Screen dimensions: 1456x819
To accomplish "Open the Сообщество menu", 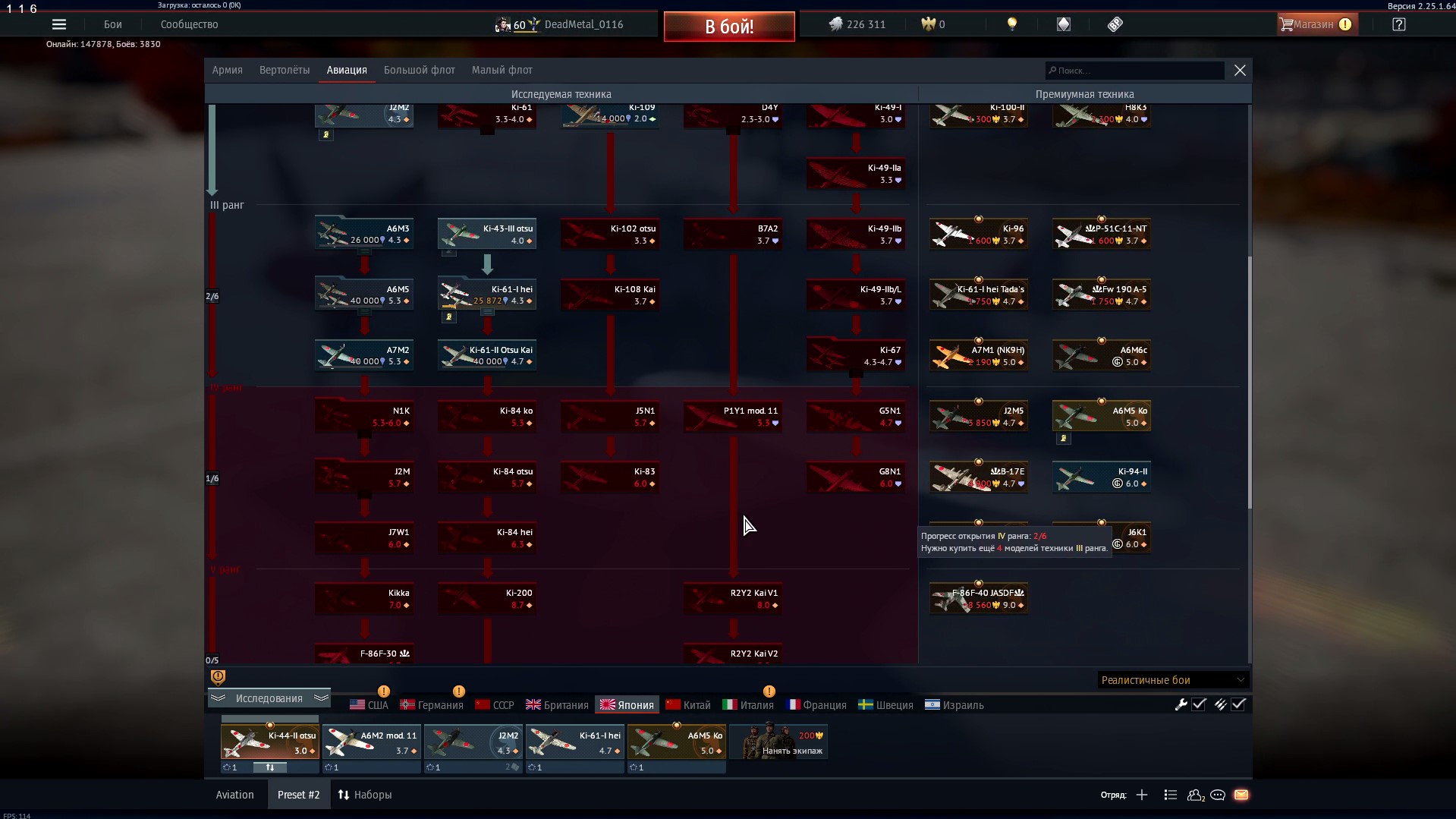I will (x=190, y=24).
